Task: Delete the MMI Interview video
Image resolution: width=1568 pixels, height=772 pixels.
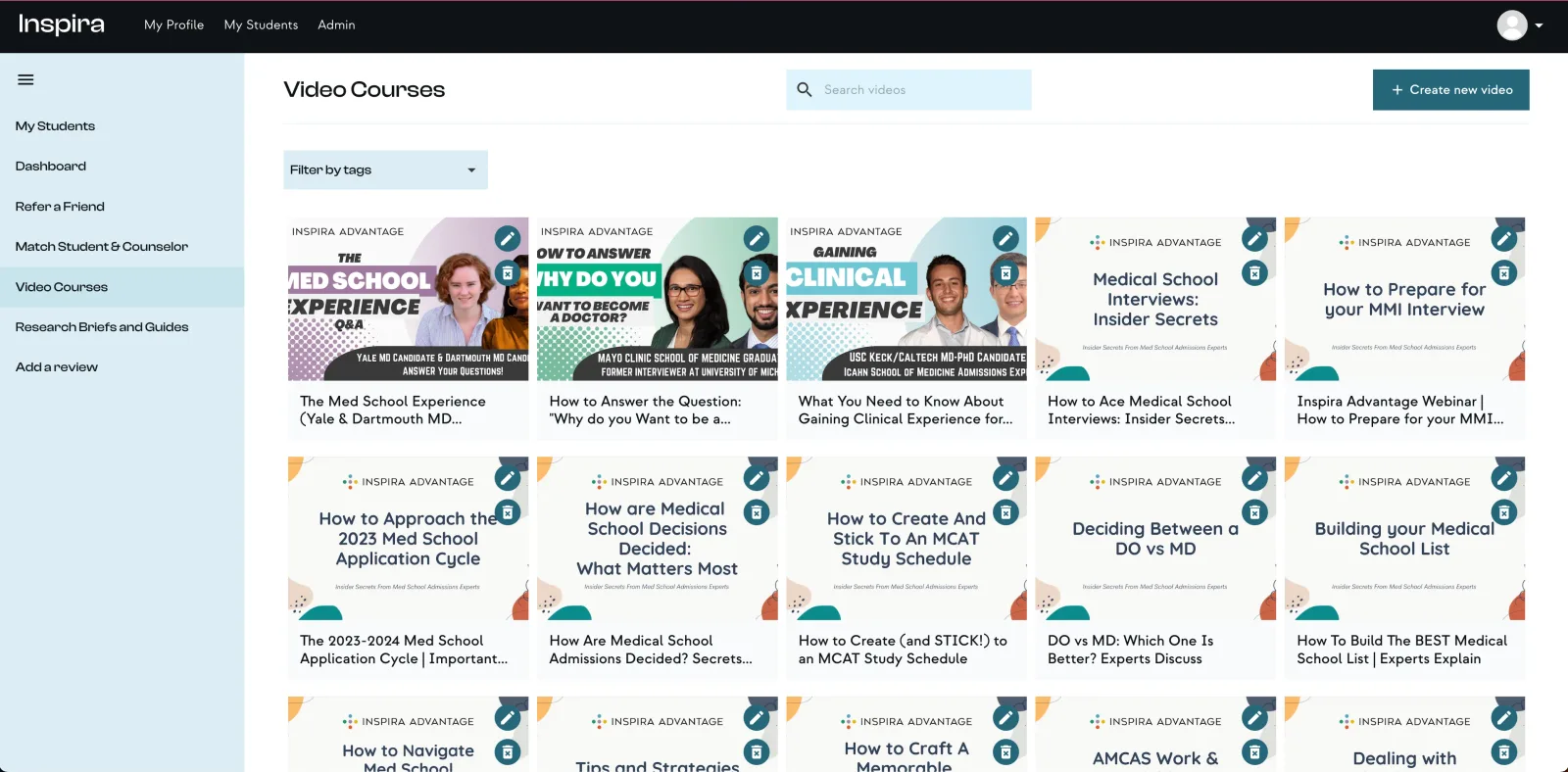Action: point(1504,273)
